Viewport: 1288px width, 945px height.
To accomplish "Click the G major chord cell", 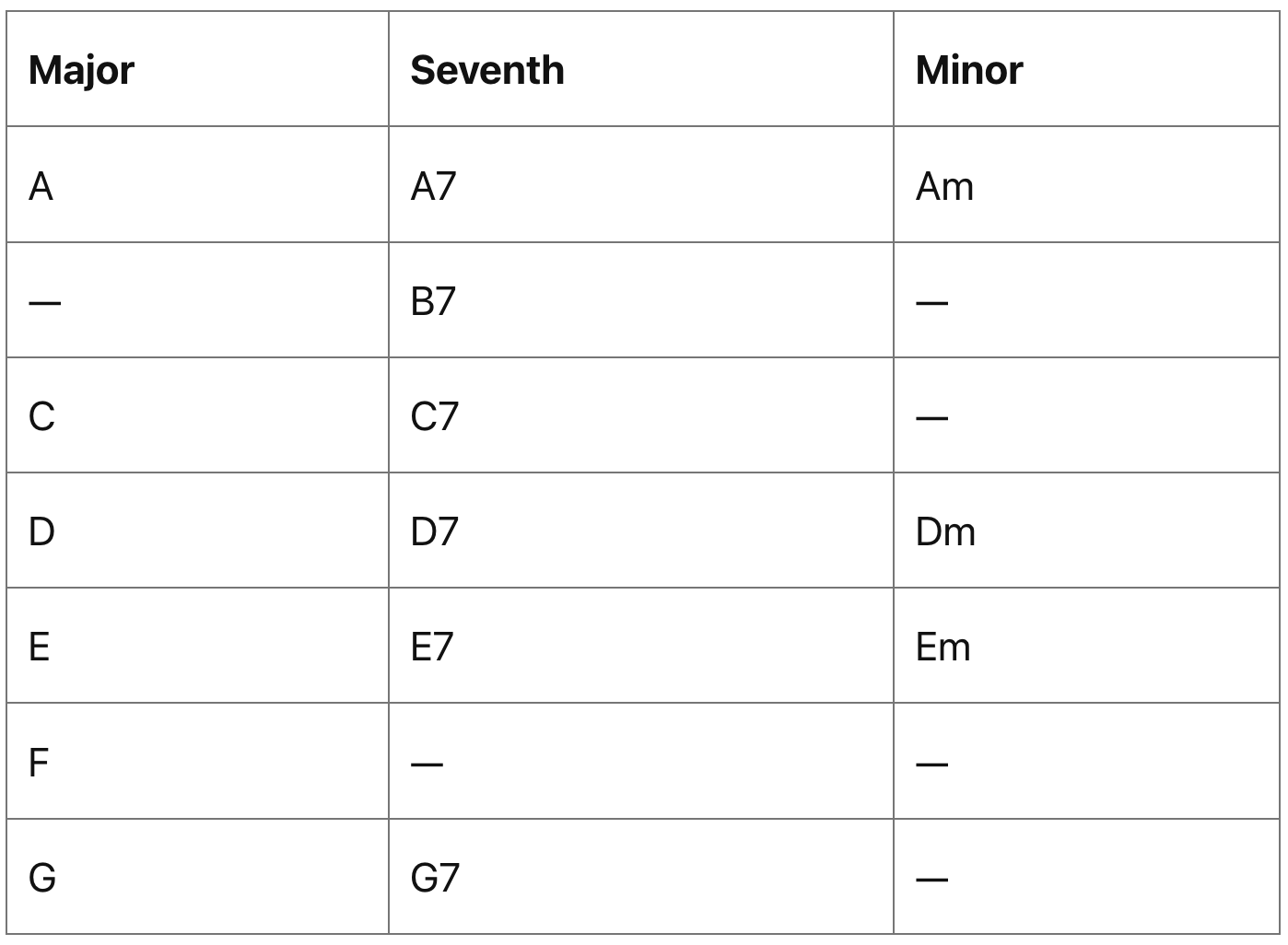I will click(x=42, y=878).
